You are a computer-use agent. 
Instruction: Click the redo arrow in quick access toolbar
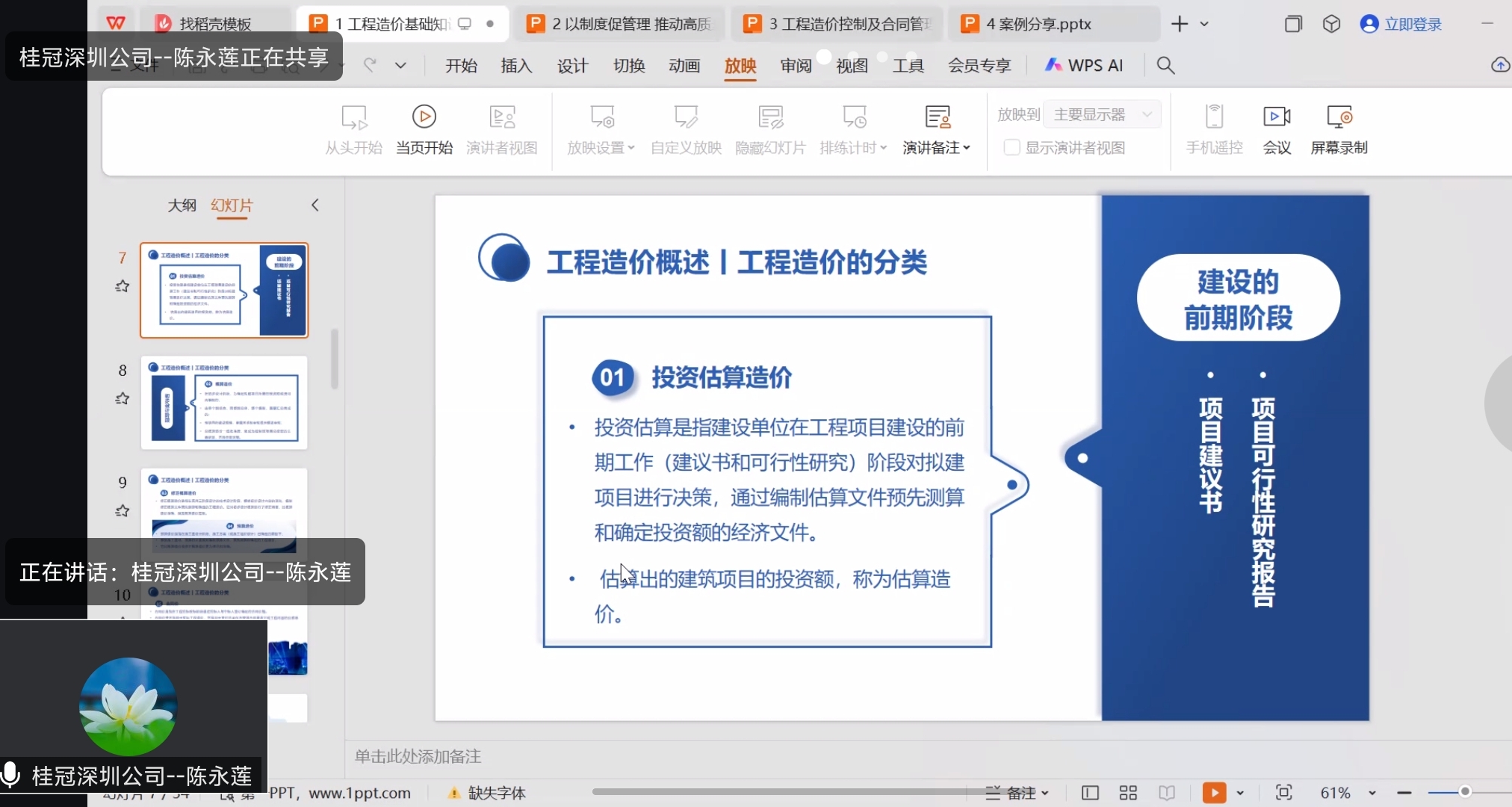point(371,66)
